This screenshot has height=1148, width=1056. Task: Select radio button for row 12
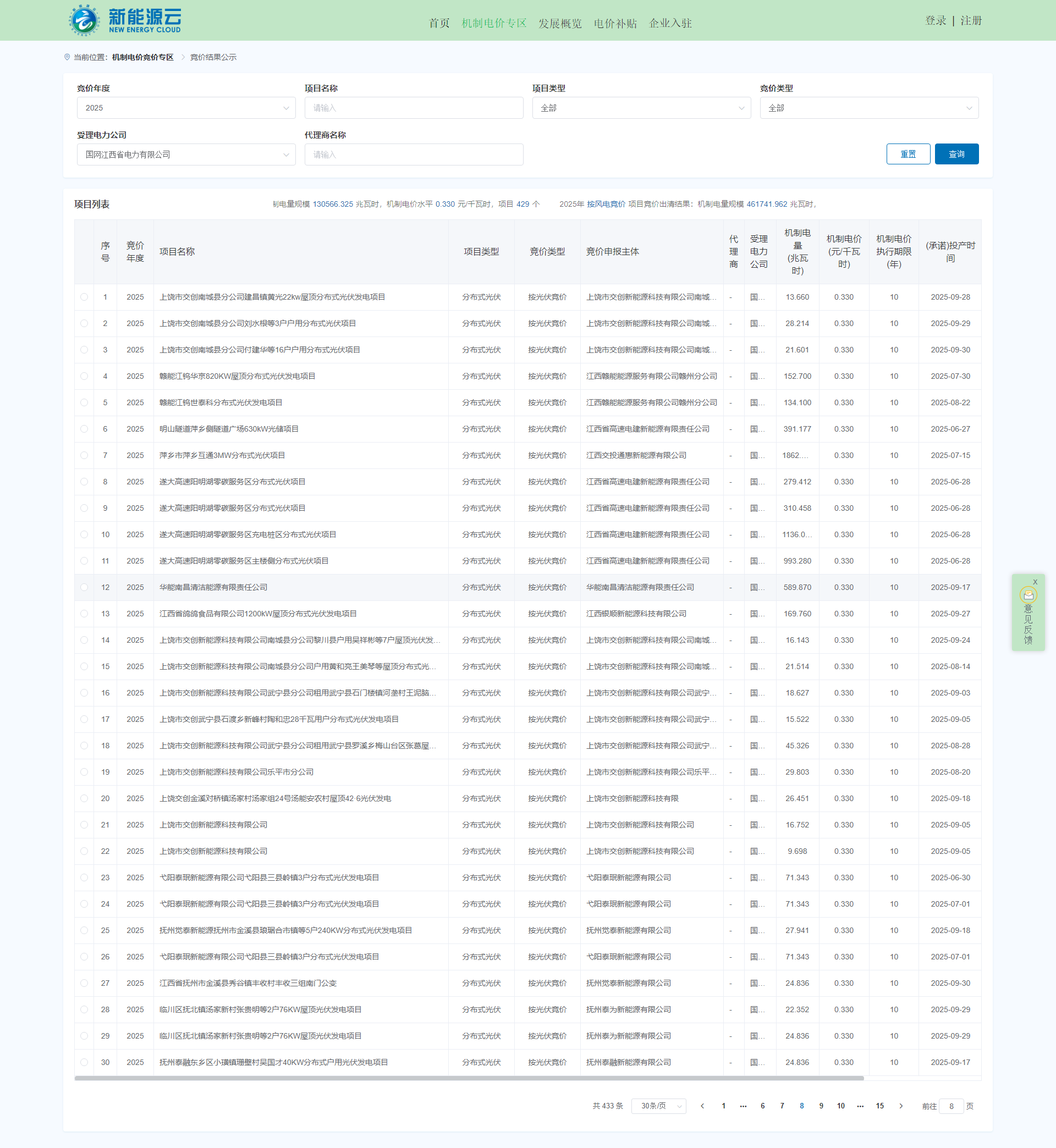pyautogui.click(x=84, y=587)
